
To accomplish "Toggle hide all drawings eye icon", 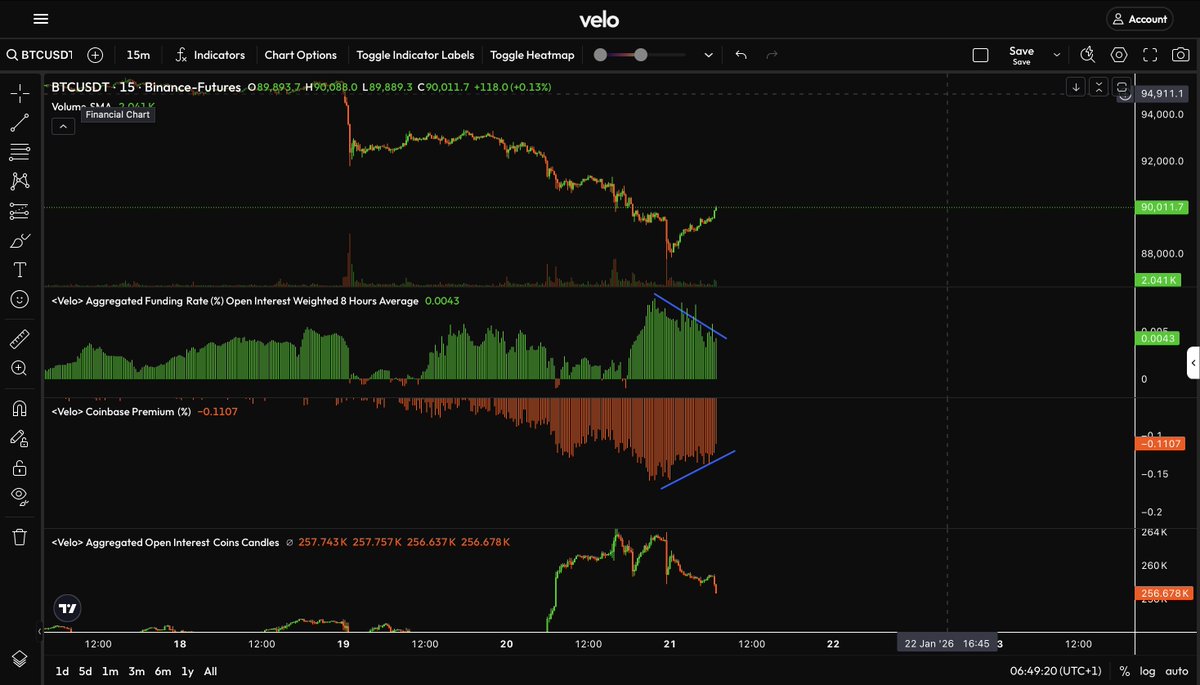I will (x=19, y=496).
